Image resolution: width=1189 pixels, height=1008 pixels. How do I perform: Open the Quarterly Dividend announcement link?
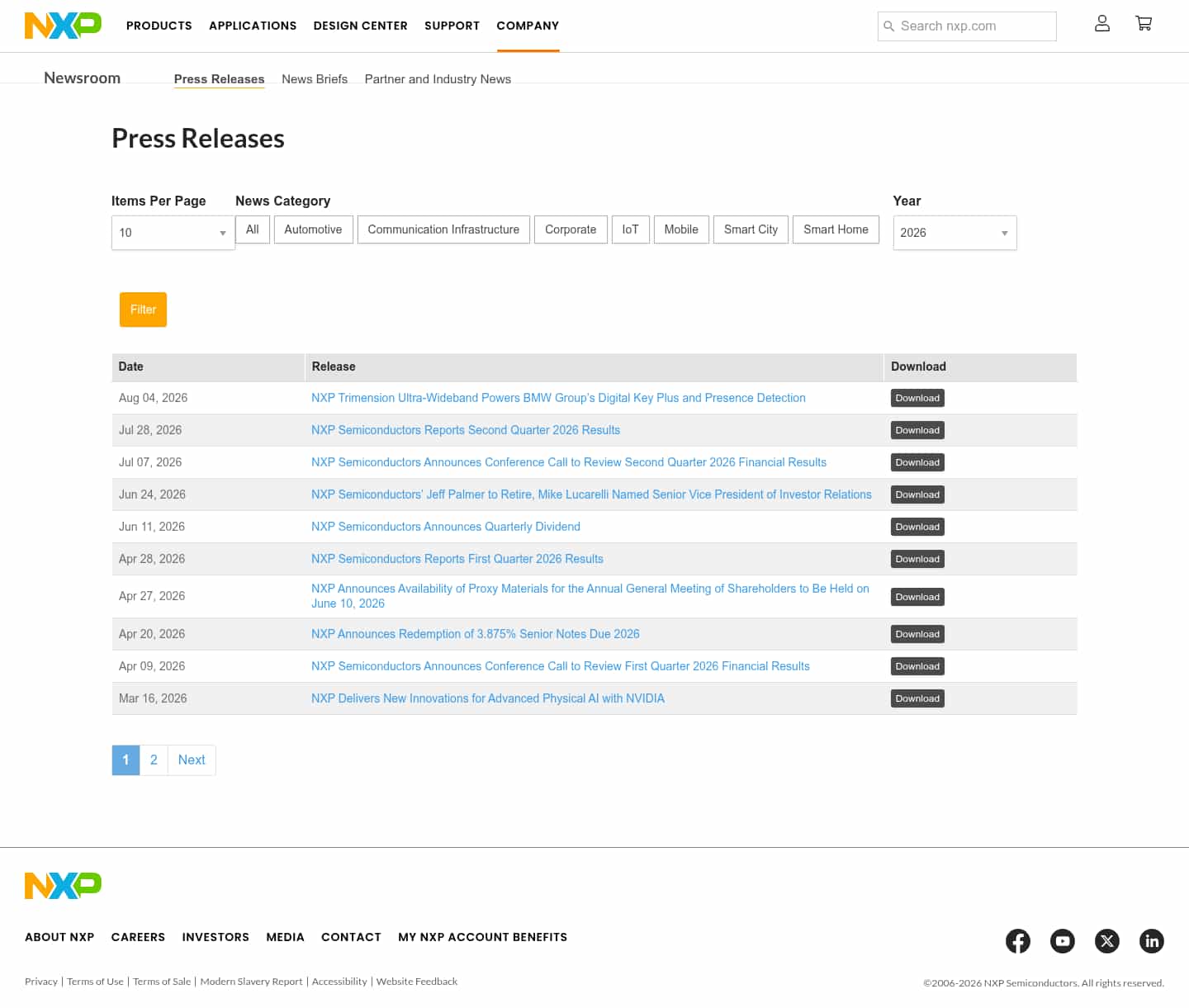[446, 527]
